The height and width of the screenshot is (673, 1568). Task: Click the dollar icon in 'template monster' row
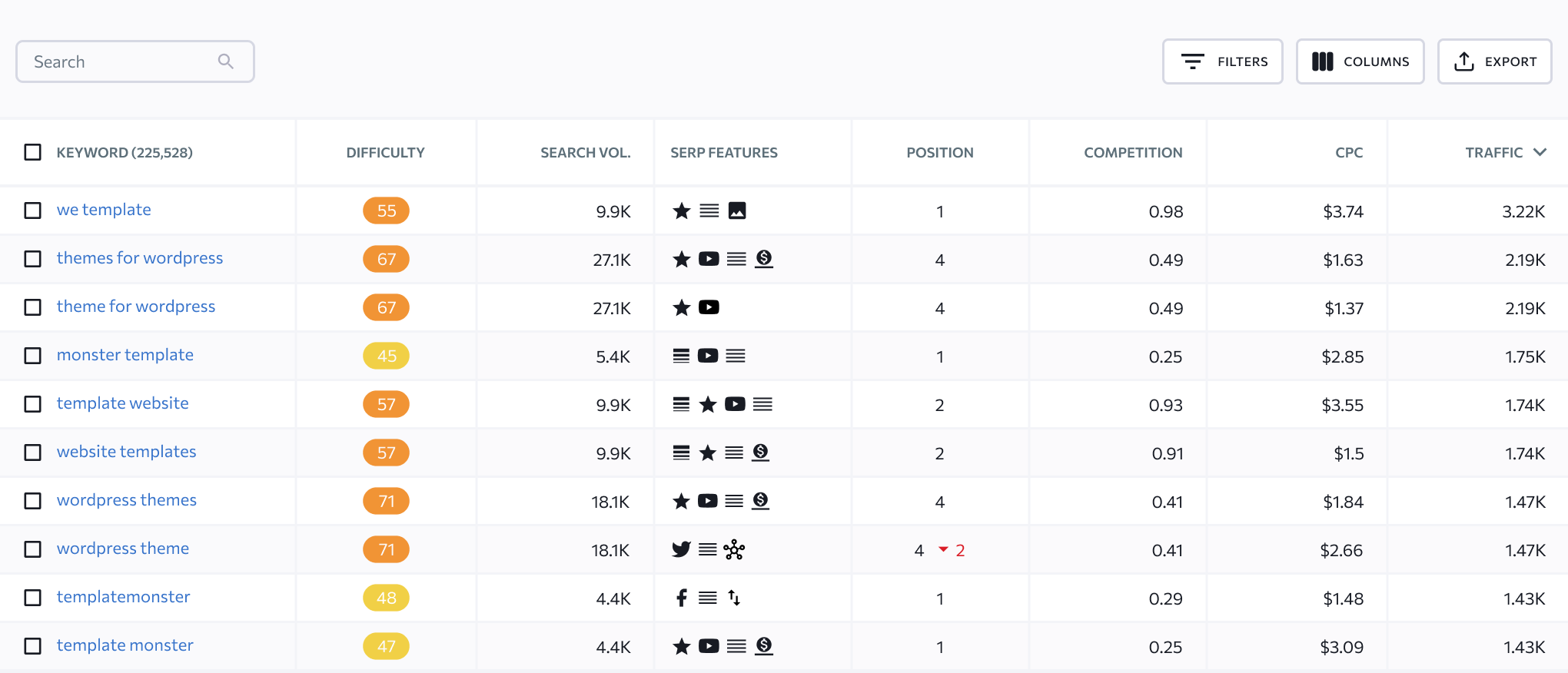coord(764,646)
